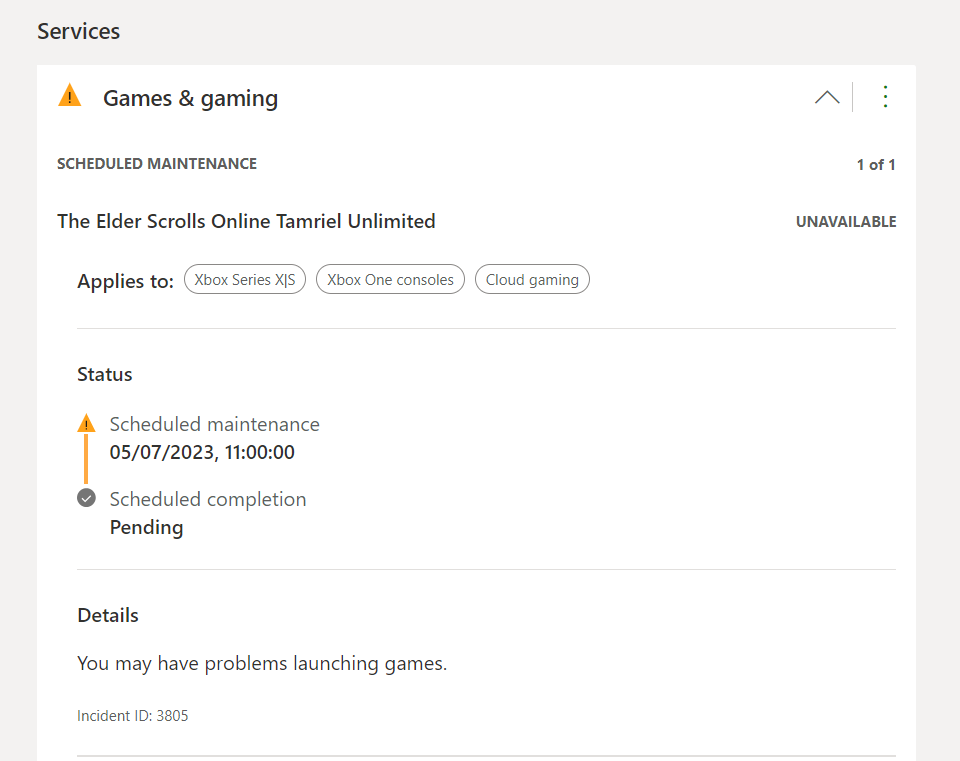This screenshot has width=960, height=761.
Task: Click the orange warning icon beside Games & gaming
Action: (x=70, y=96)
